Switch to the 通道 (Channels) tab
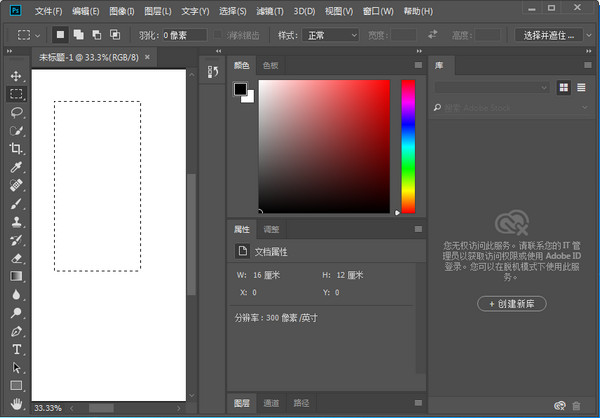The width and height of the screenshot is (600, 418). coord(272,403)
